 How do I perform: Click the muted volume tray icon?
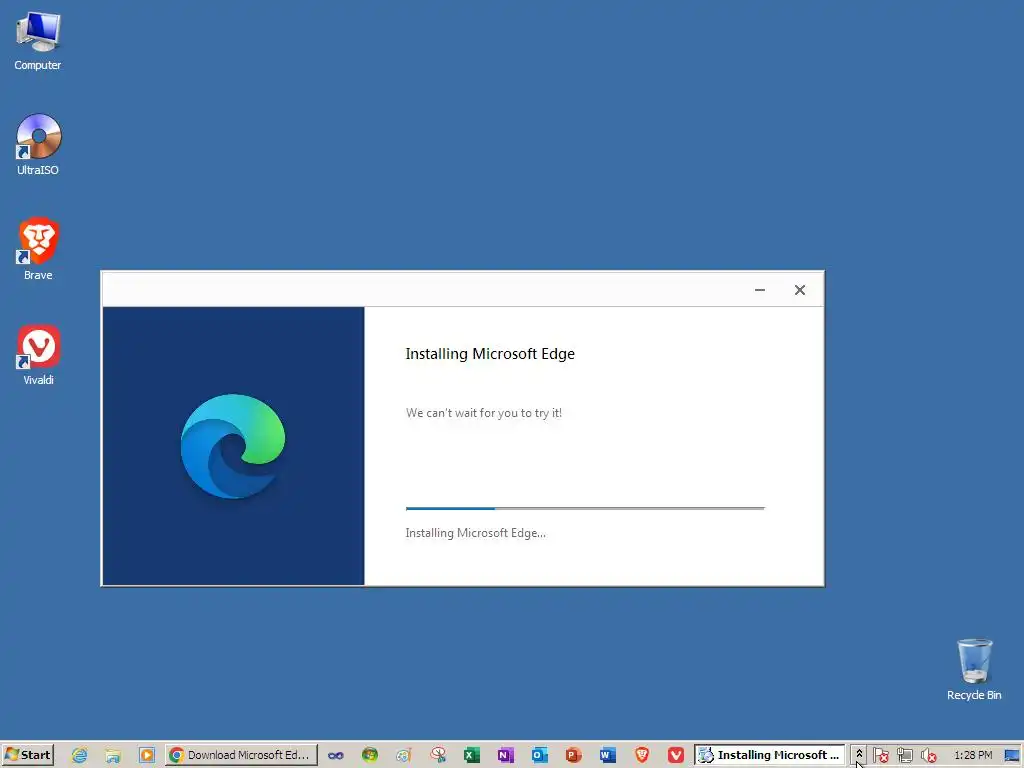coord(928,756)
